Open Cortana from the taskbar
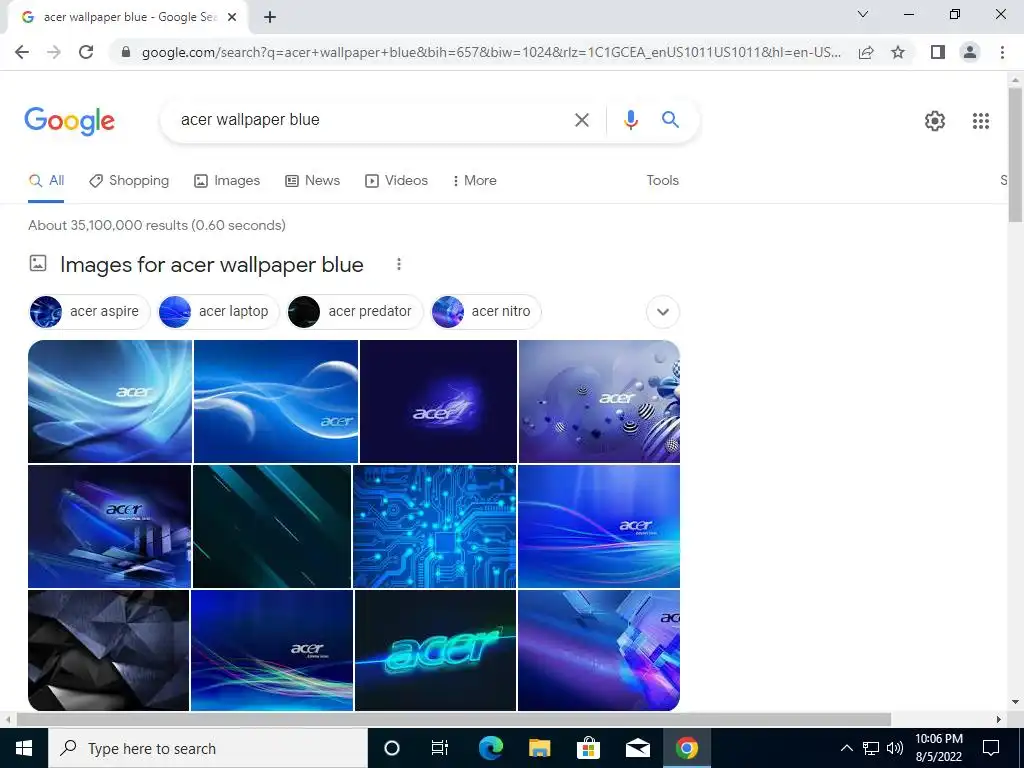 [x=391, y=748]
